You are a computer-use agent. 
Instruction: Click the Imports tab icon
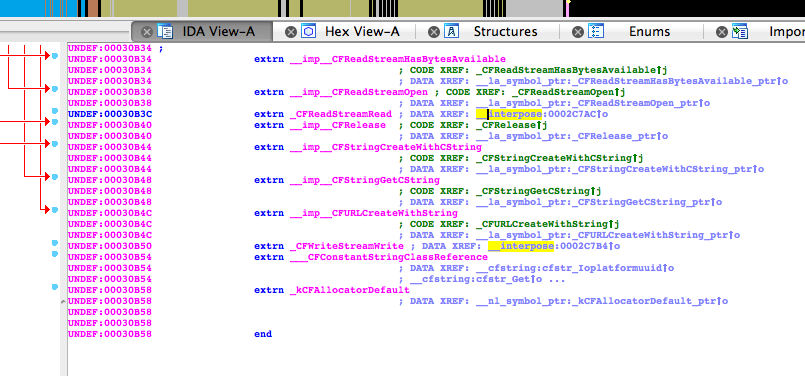(x=739, y=31)
